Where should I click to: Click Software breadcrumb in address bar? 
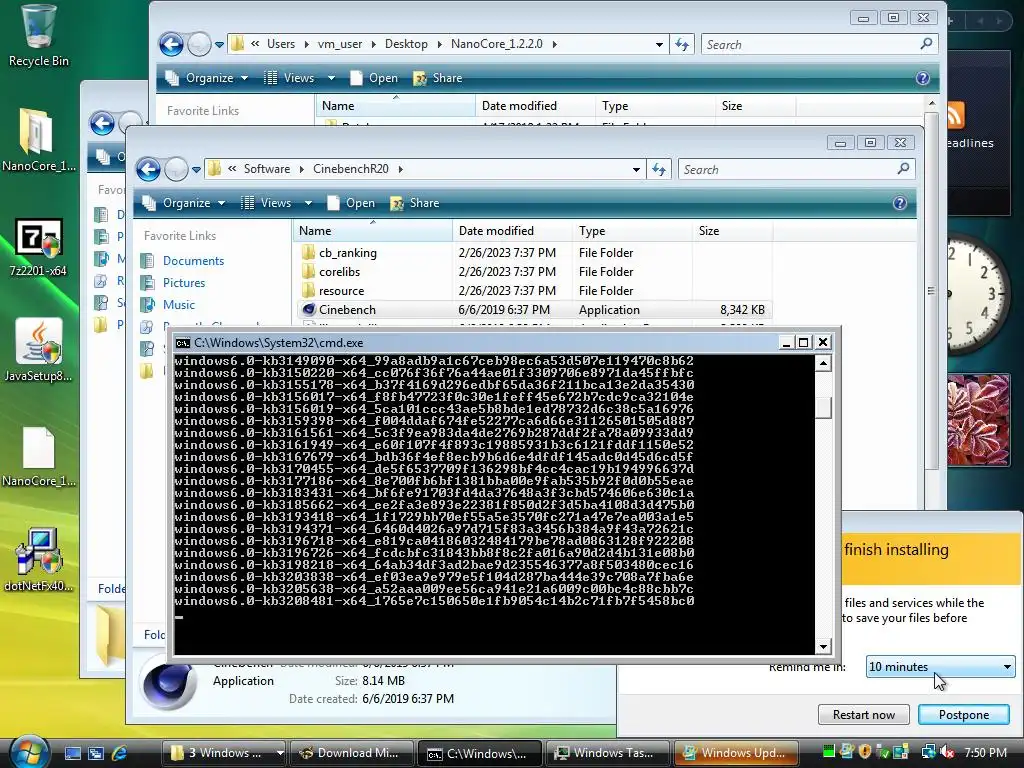click(266, 168)
